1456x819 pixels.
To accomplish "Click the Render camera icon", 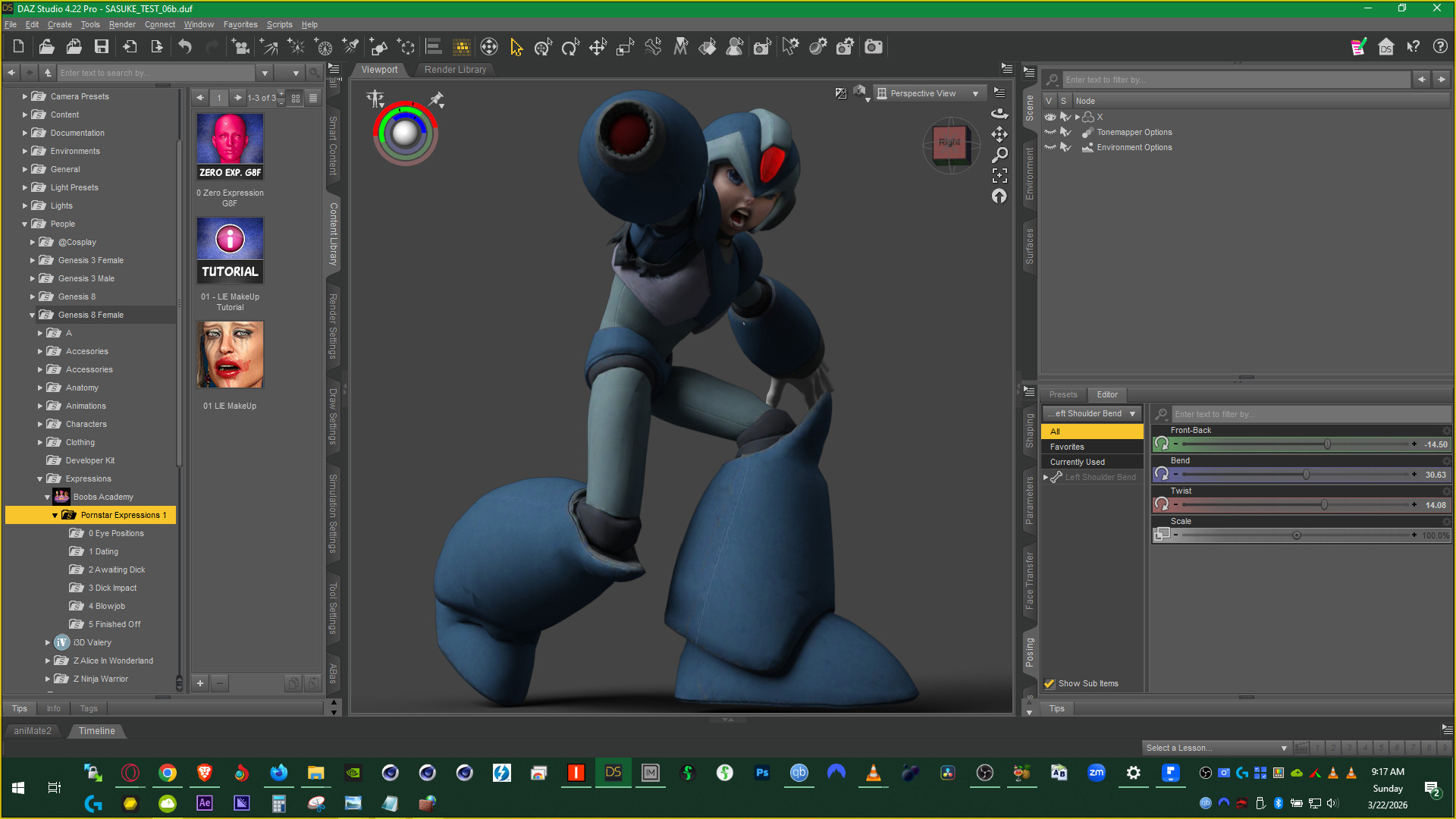I will tap(874, 47).
